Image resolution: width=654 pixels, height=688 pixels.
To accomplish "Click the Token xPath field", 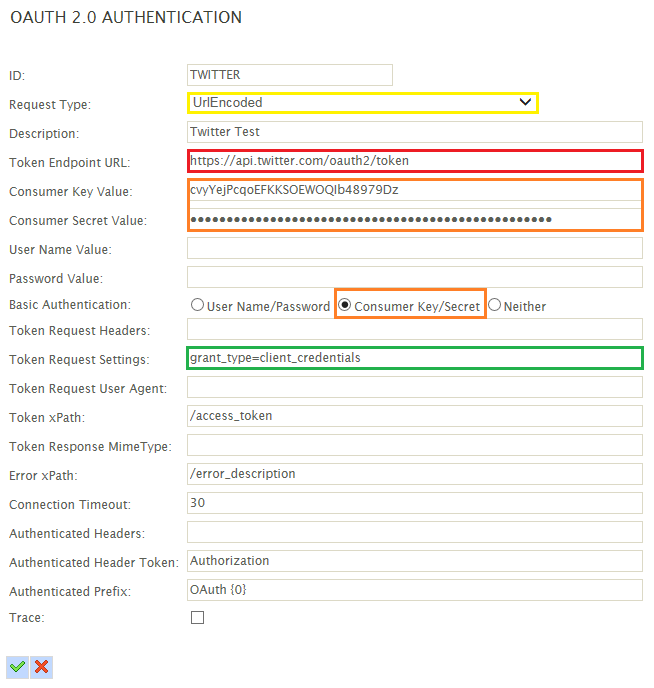I will tap(415, 416).
